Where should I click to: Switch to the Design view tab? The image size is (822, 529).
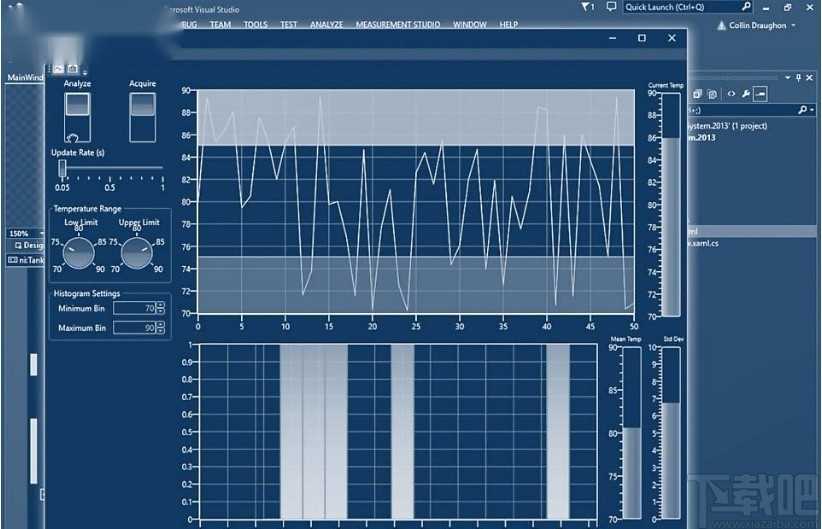tap(26, 245)
